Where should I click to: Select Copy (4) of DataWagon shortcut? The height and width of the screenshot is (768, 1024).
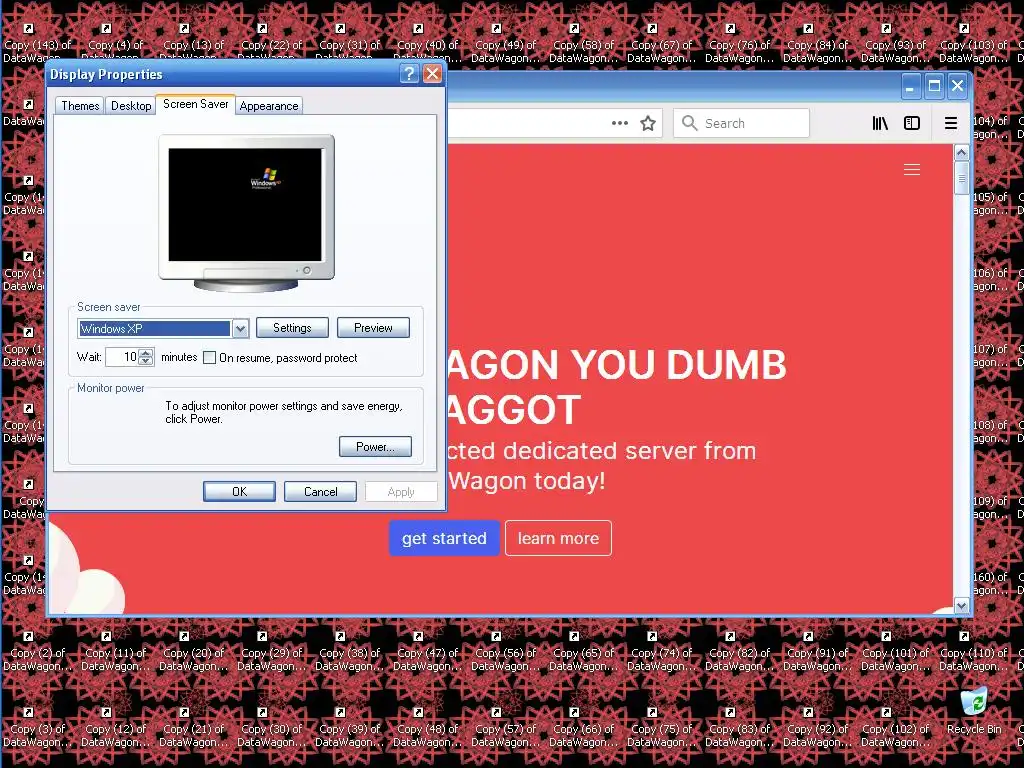tap(115, 43)
